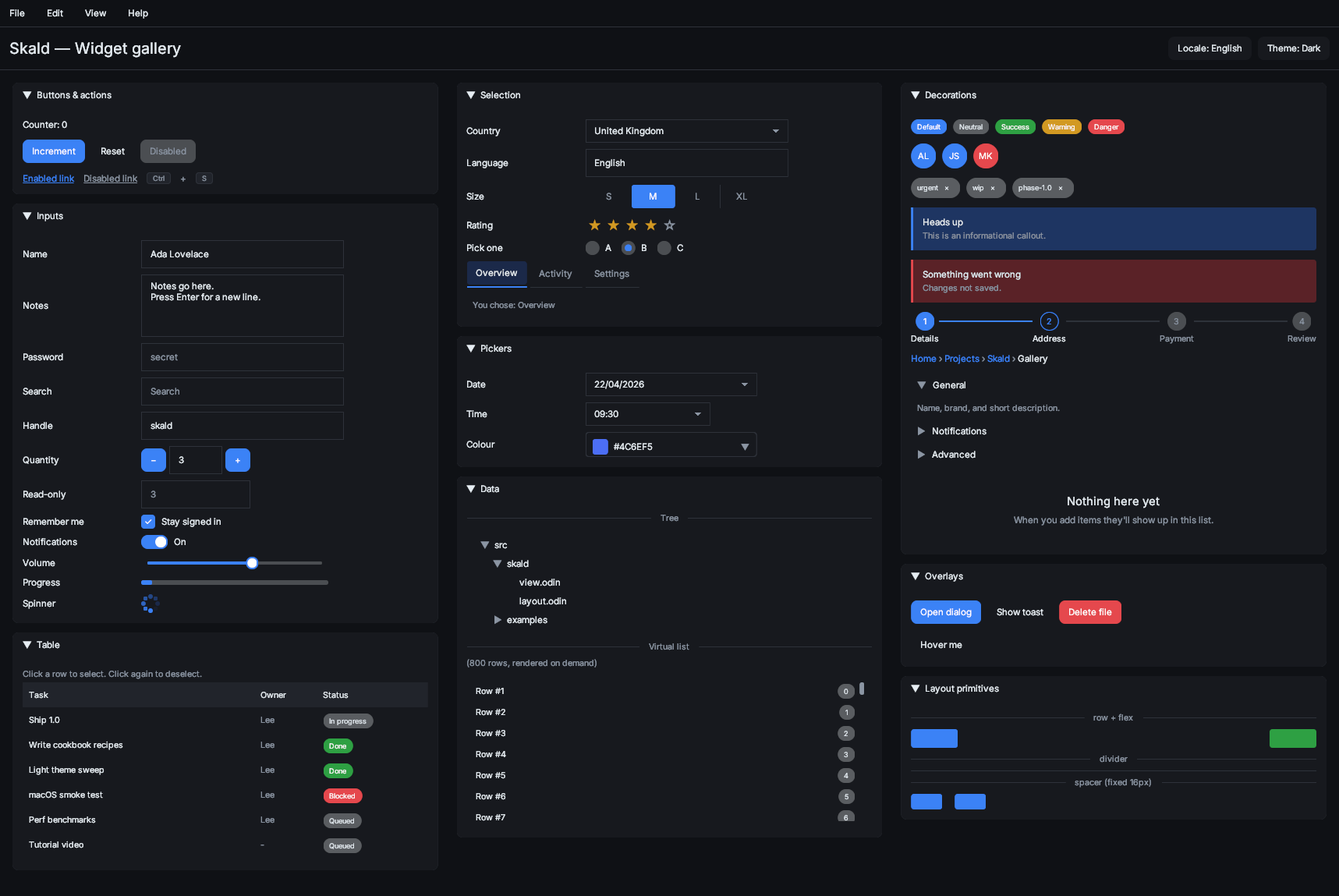Screen dimensions: 1339x896
Task: Choose size S
Action: click(609, 197)
